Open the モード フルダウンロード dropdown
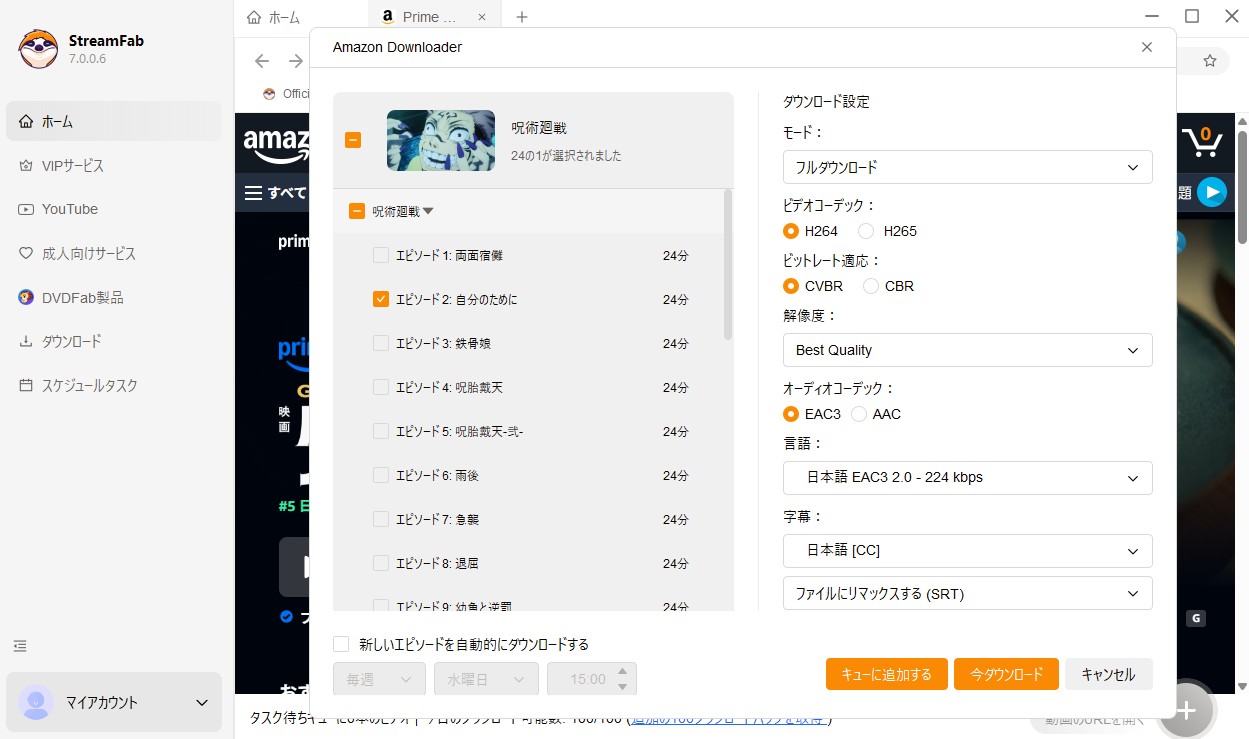 point(967,167)
